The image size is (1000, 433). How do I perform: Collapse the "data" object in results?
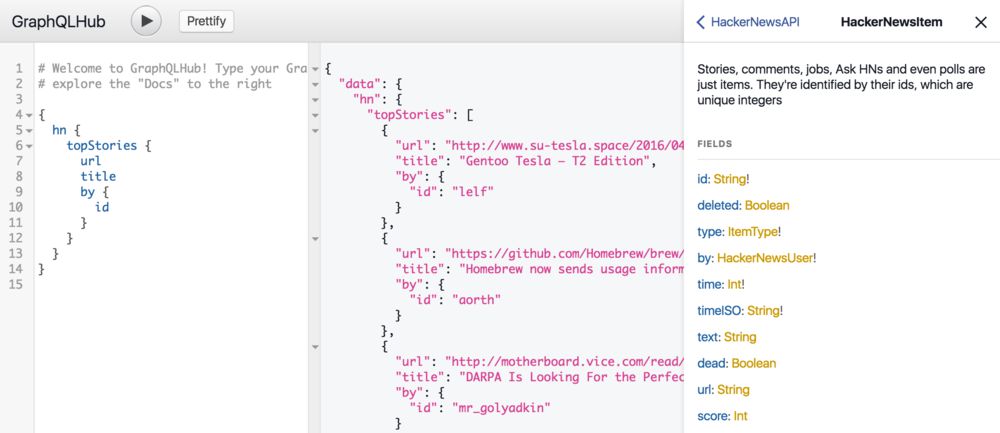315,84
